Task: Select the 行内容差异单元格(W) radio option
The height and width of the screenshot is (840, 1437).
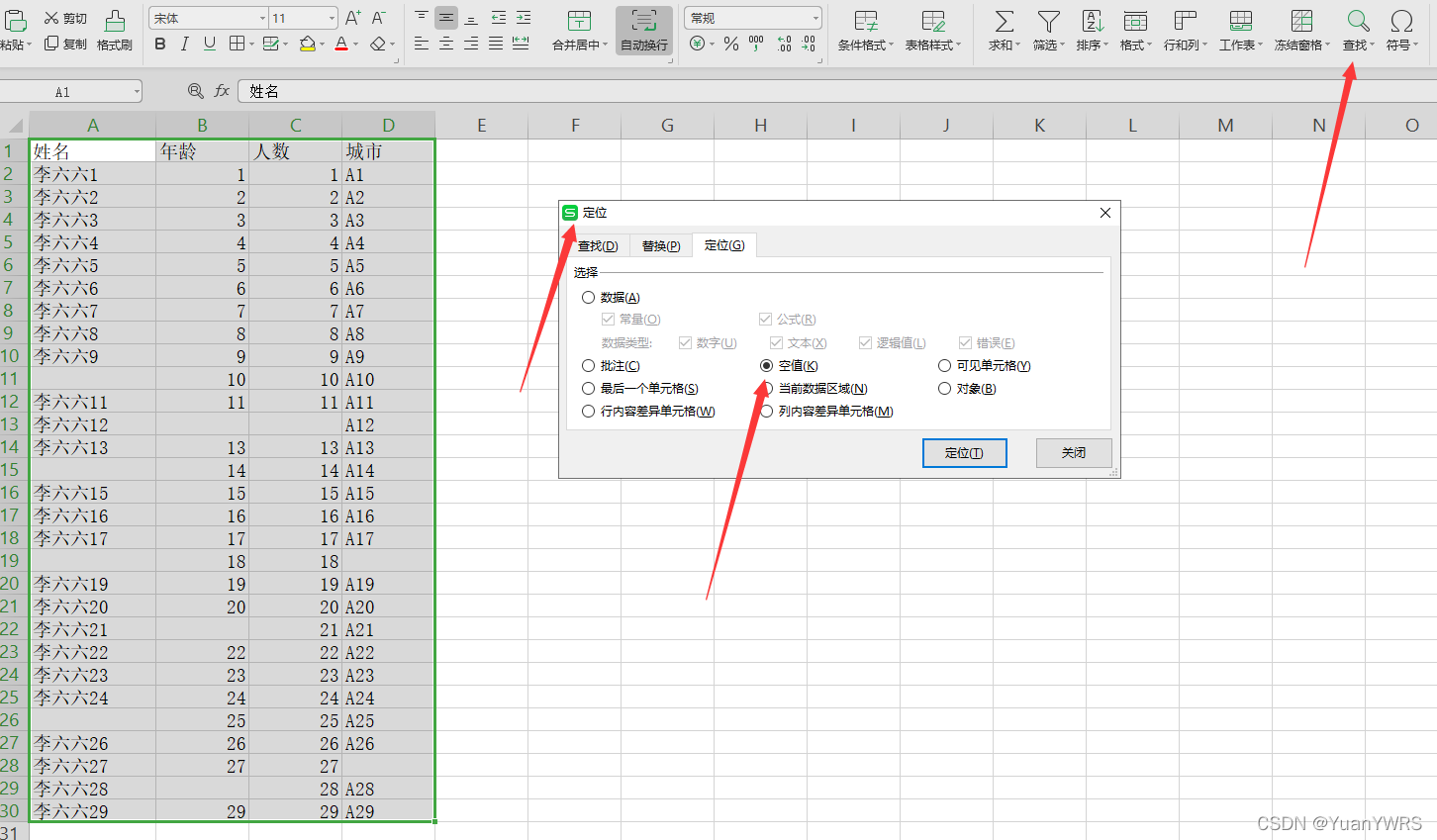Action: click(588, 412)
